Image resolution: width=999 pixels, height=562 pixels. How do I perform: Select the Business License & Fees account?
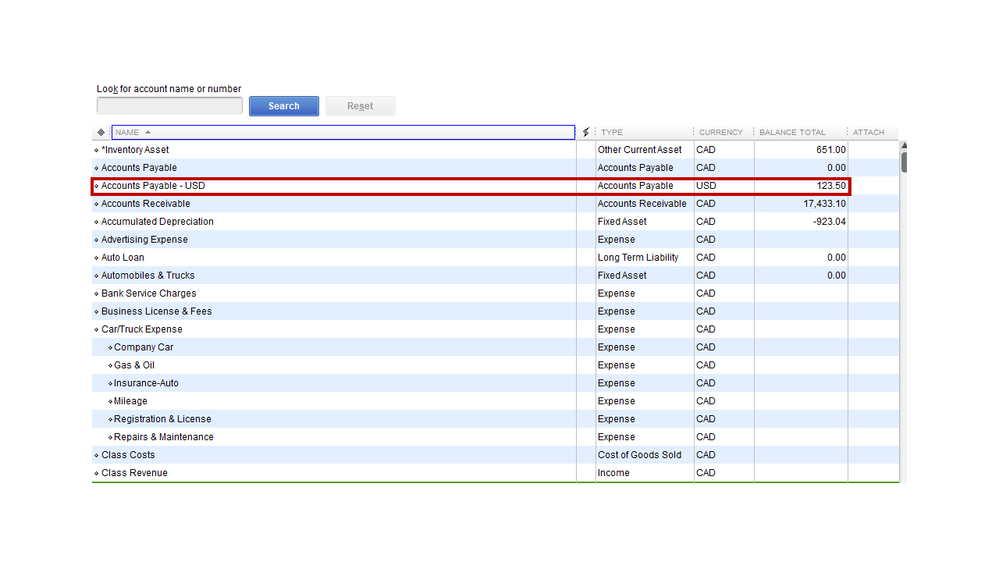click(496, 311)
